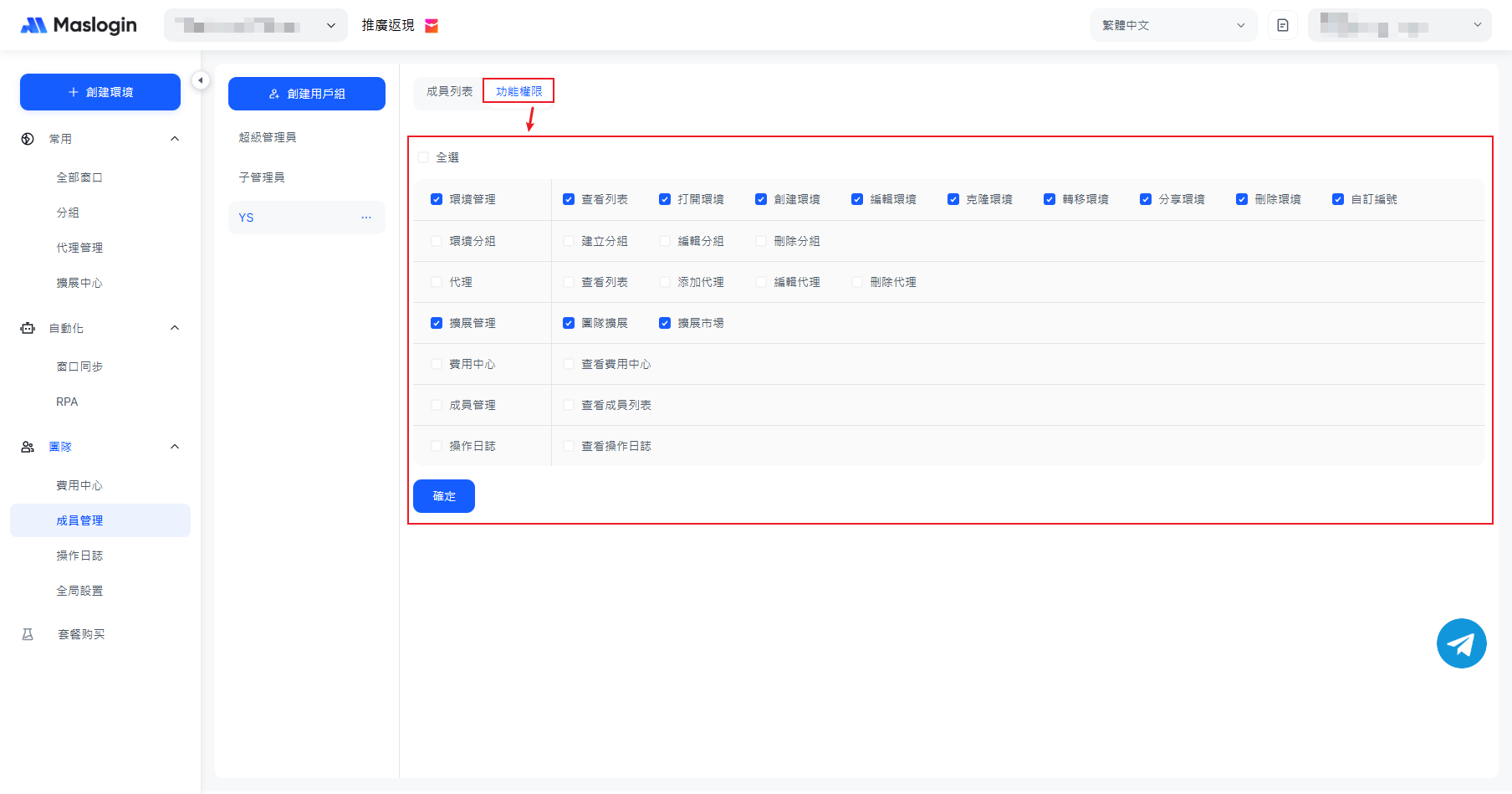Click the Telegram support icon
The width and height of the screenshot is (1512, 794).
click(1461, 643)
